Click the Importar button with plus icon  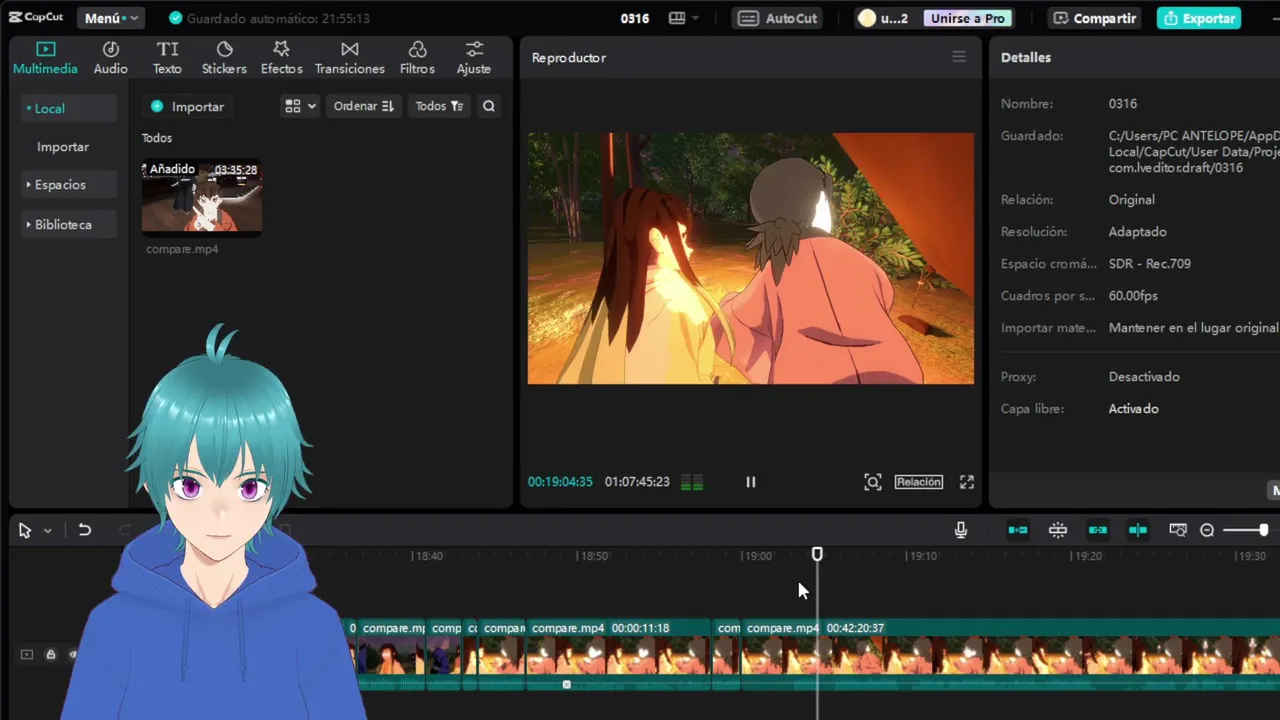pos(187,106)
